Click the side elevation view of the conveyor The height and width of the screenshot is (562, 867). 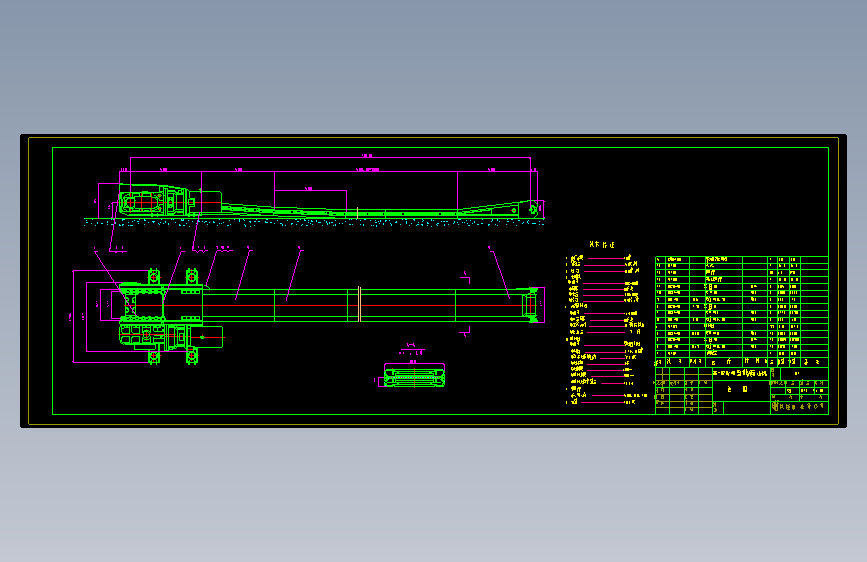coord(331,202)
